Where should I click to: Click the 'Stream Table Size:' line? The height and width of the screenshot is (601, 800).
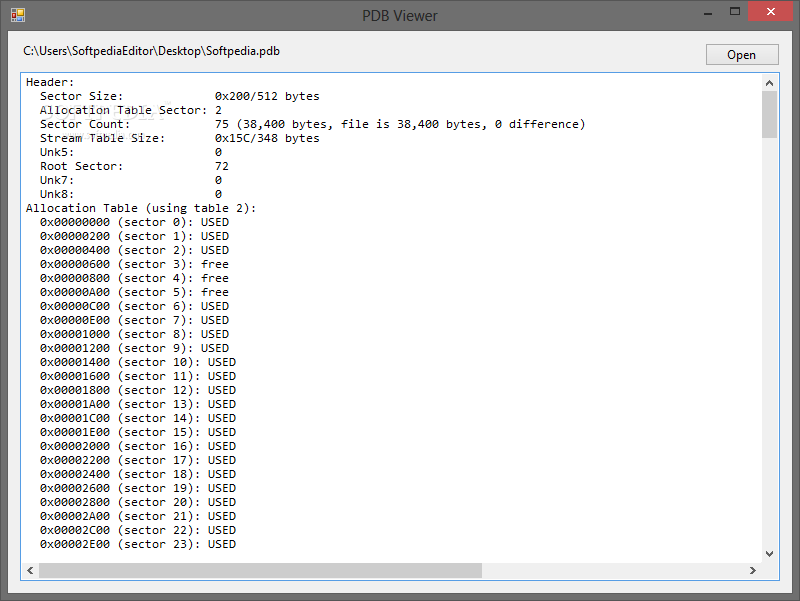(x=180, y=138)
